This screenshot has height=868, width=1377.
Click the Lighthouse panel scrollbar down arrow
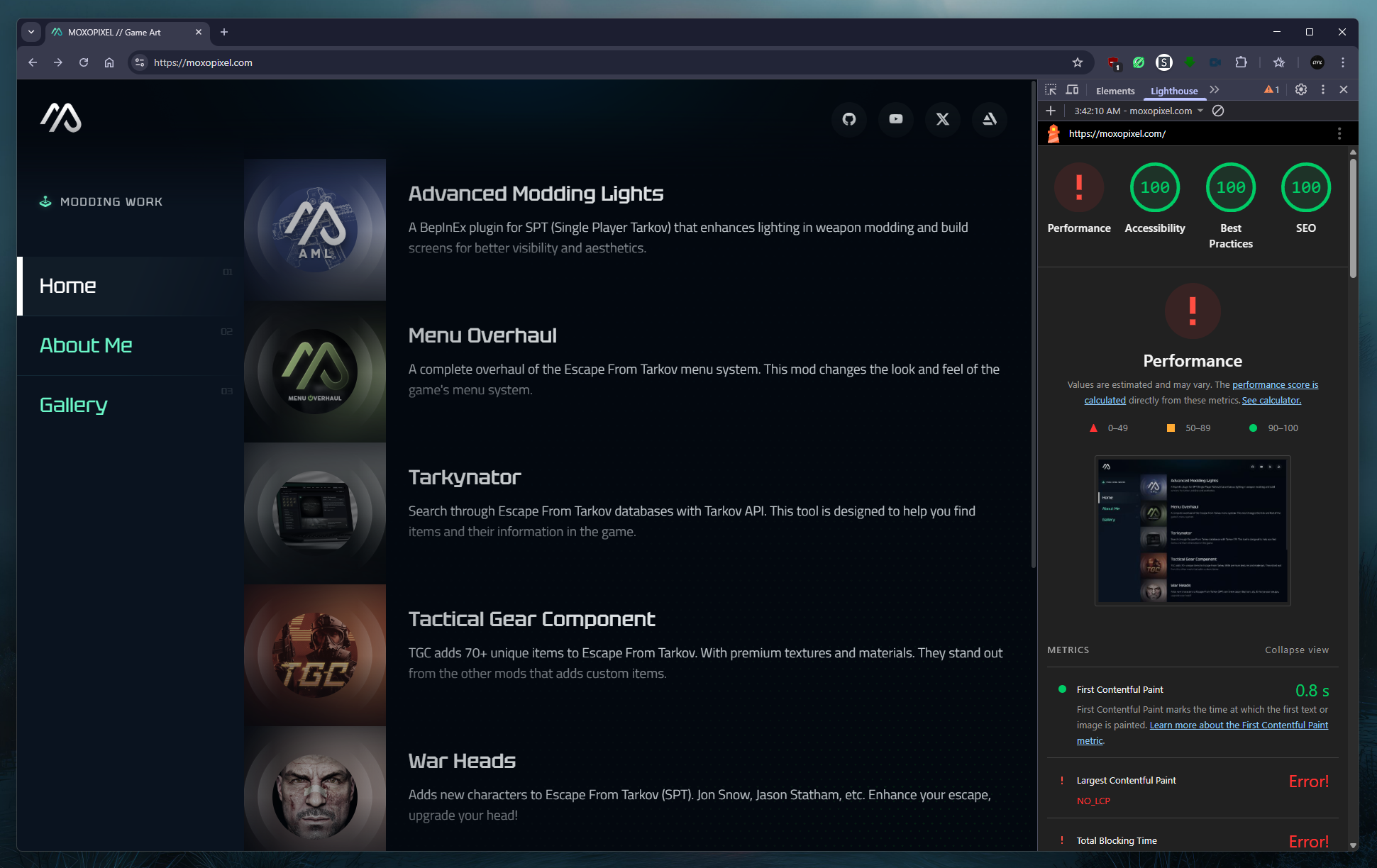tap(1353, 845)
